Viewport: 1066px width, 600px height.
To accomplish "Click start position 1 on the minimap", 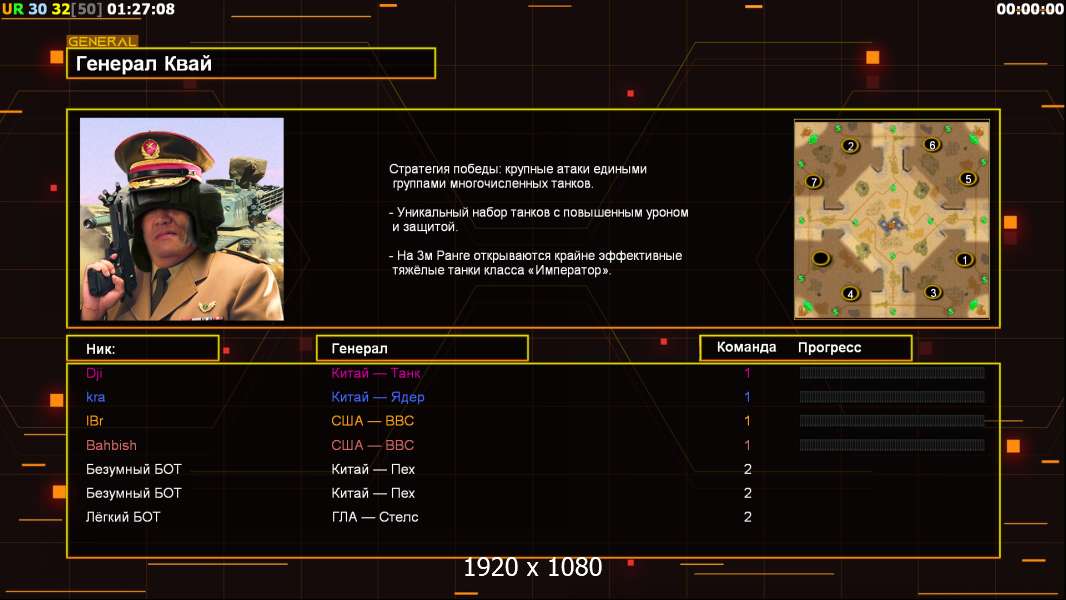I will [964, 259].
